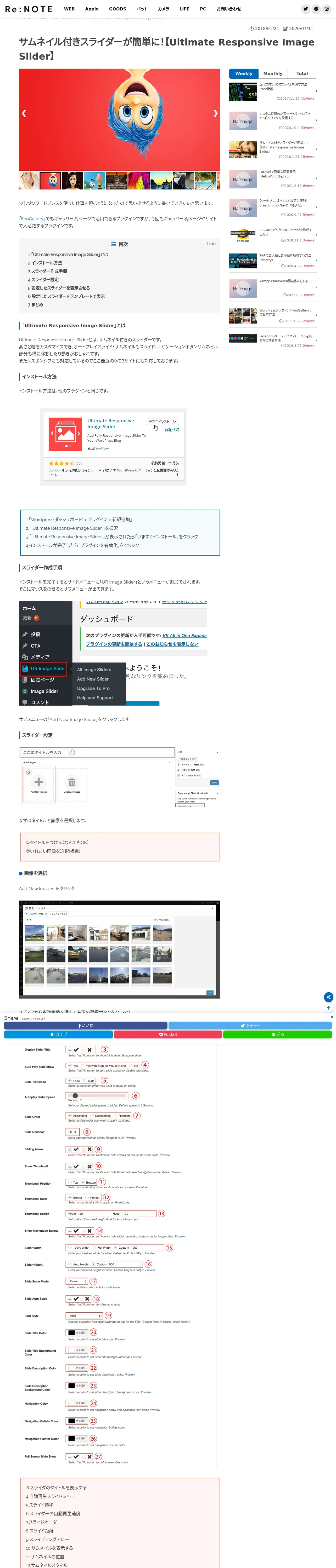This screenshot has width=336, height=1568.
Task: Click the Re:NOTE site logo
Action: tap(29, 9)
